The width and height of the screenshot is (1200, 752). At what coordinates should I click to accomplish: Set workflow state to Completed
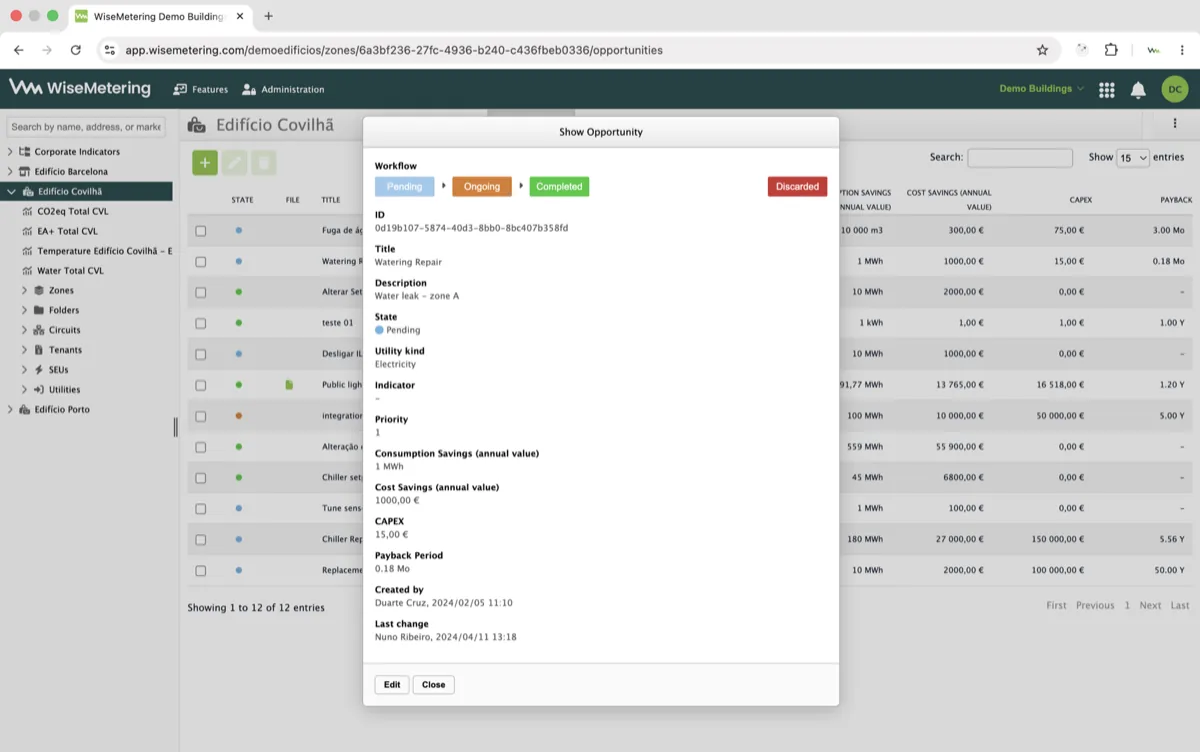tap(559, 186)
